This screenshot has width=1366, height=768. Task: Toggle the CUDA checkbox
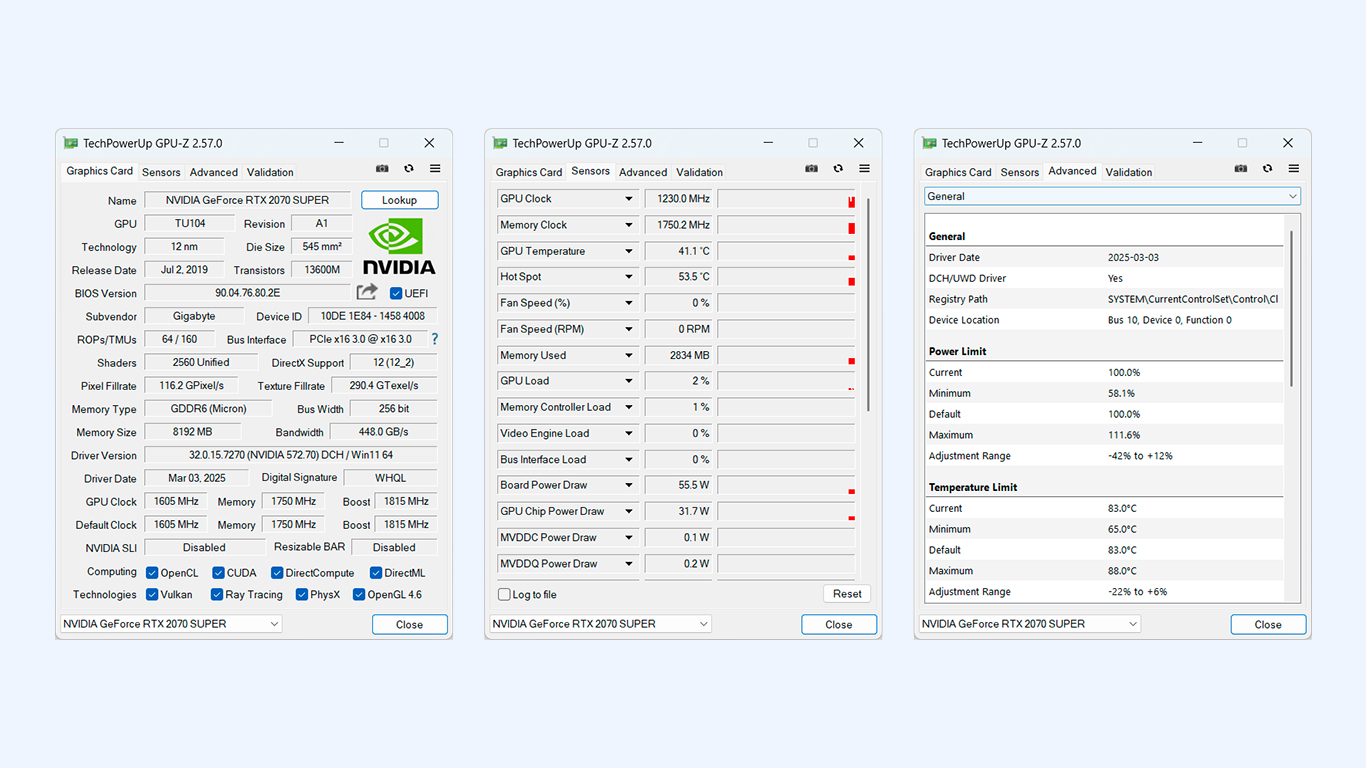[218, 573]
